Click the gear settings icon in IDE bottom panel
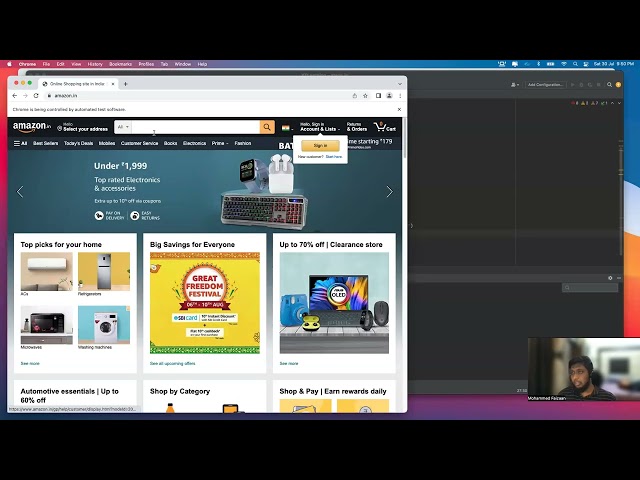 tap(610, 278)
